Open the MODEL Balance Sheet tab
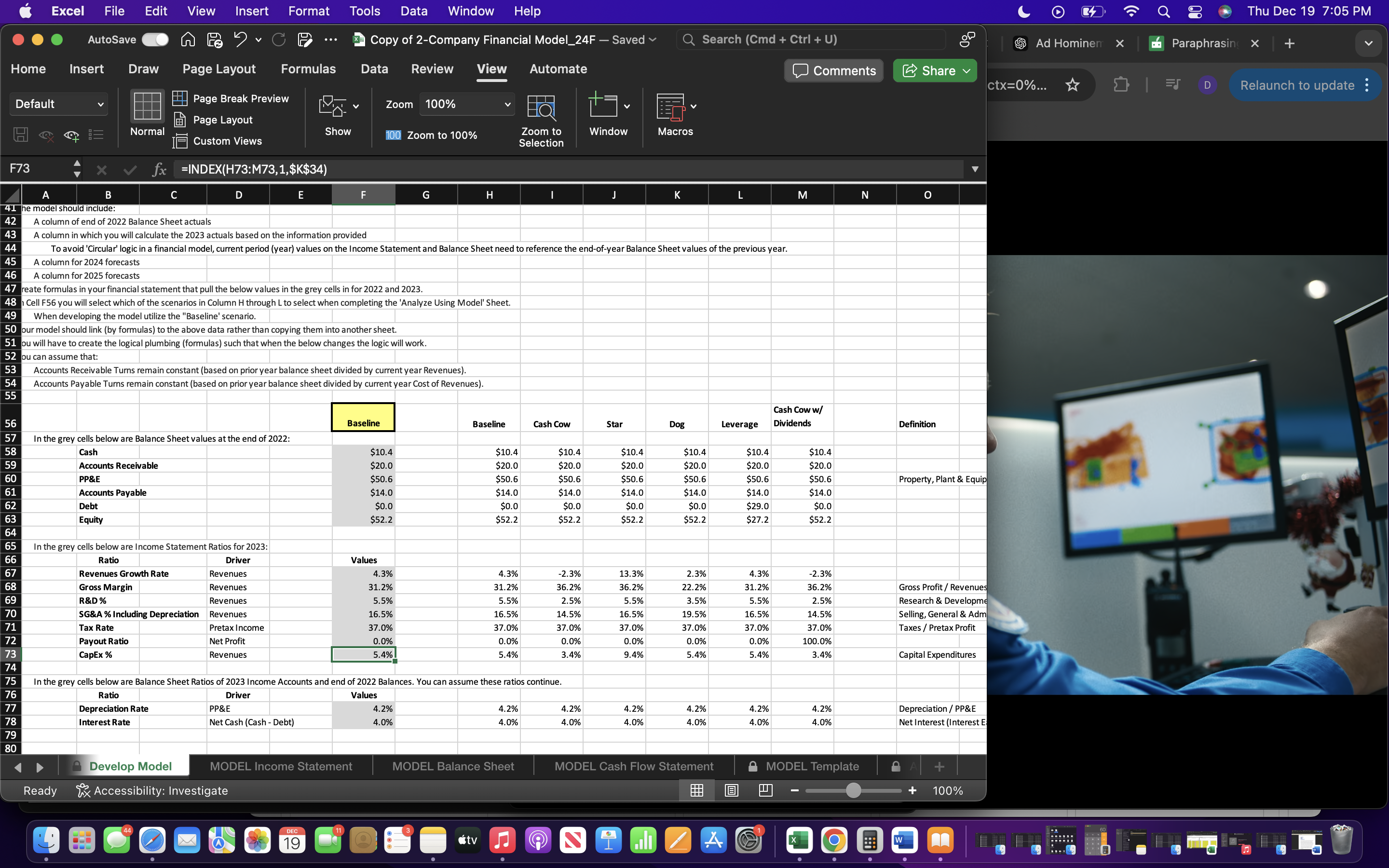1389x868 pixels. 453,766
